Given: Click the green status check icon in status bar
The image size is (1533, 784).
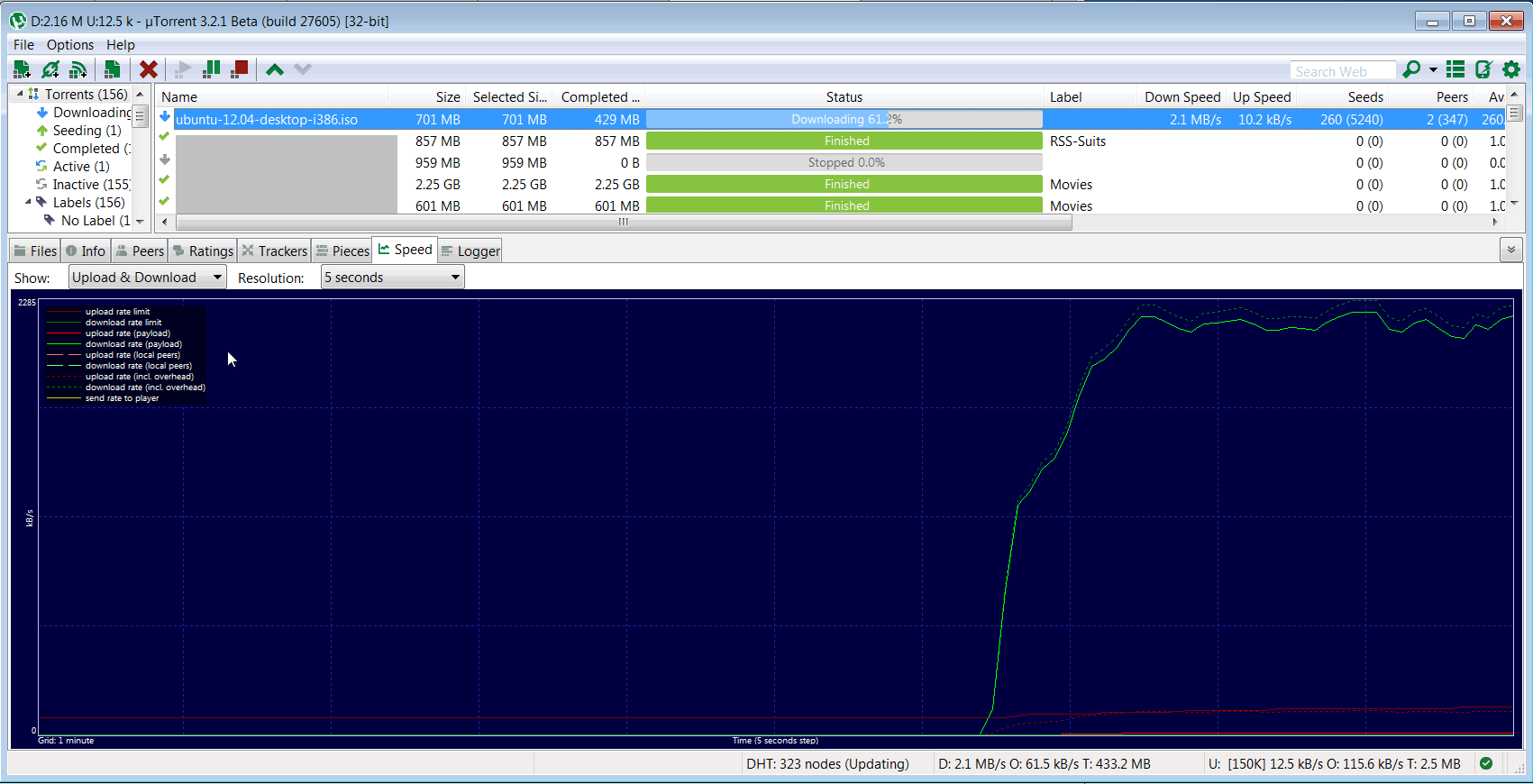Looking at the screenshot, I should click(1486, 763).
